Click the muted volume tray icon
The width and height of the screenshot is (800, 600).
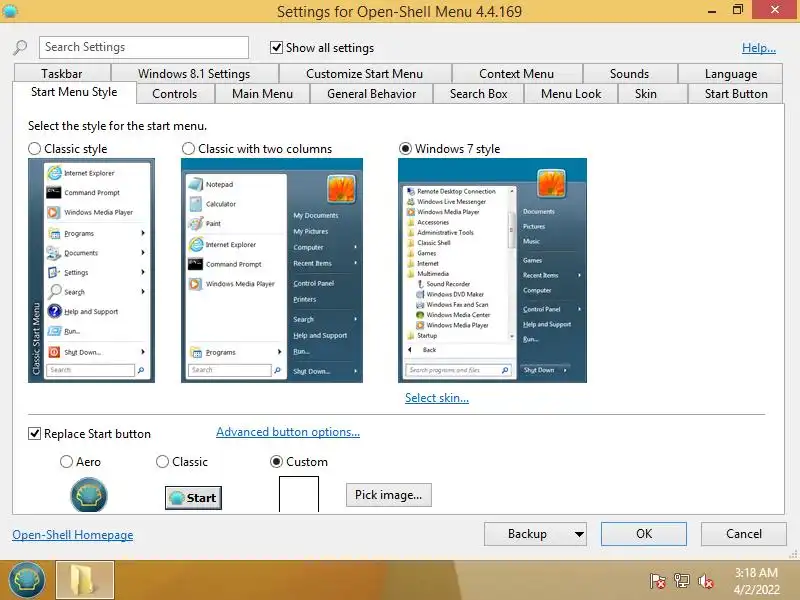point(706,581)
